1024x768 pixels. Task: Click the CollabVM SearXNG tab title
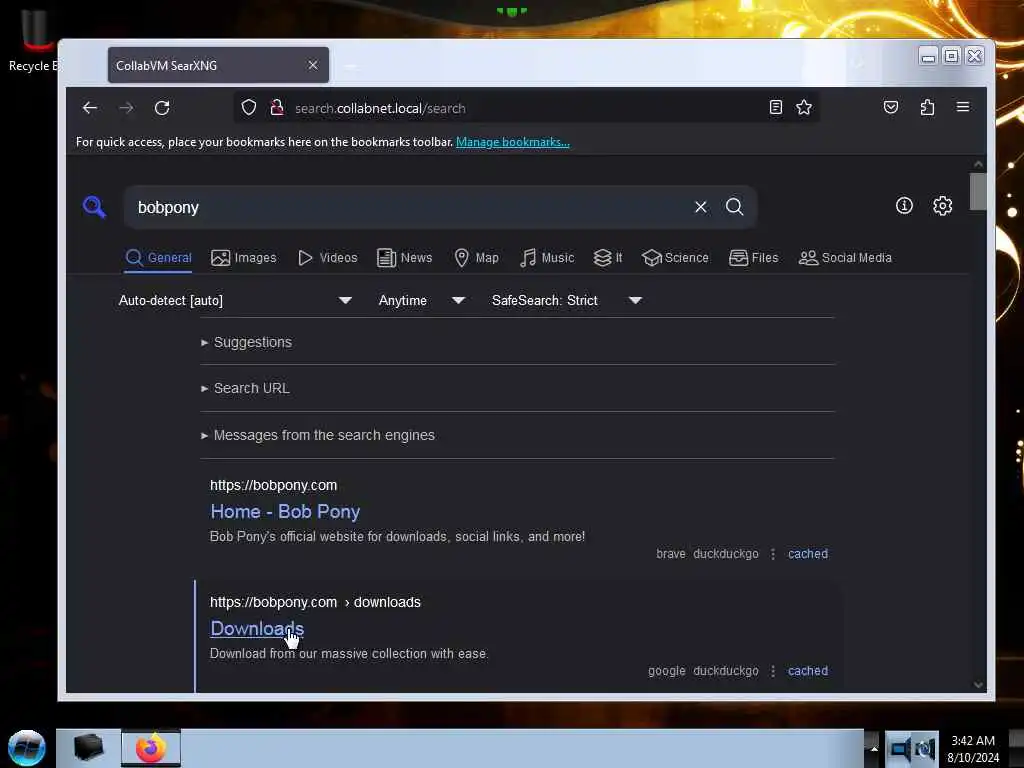[167, 65]
